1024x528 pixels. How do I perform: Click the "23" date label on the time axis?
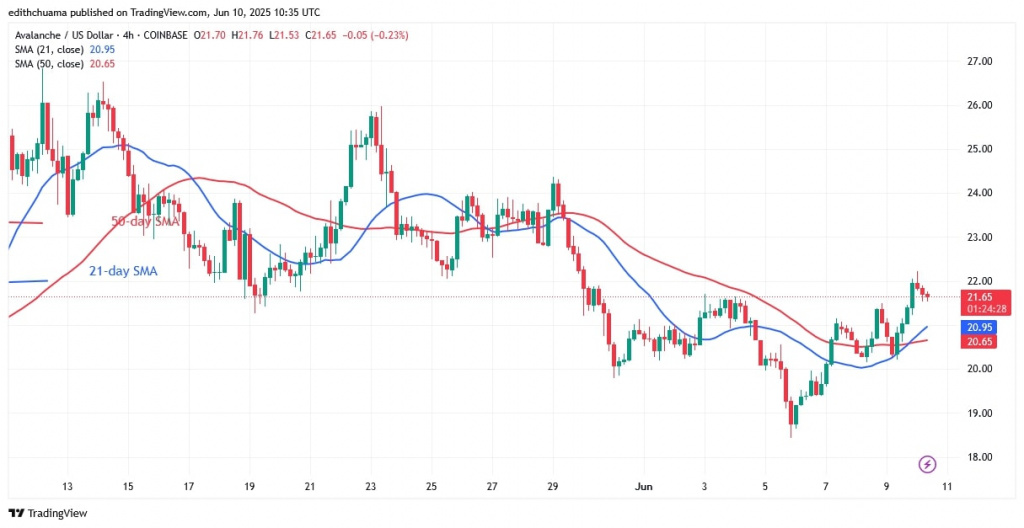click(372, 486)
